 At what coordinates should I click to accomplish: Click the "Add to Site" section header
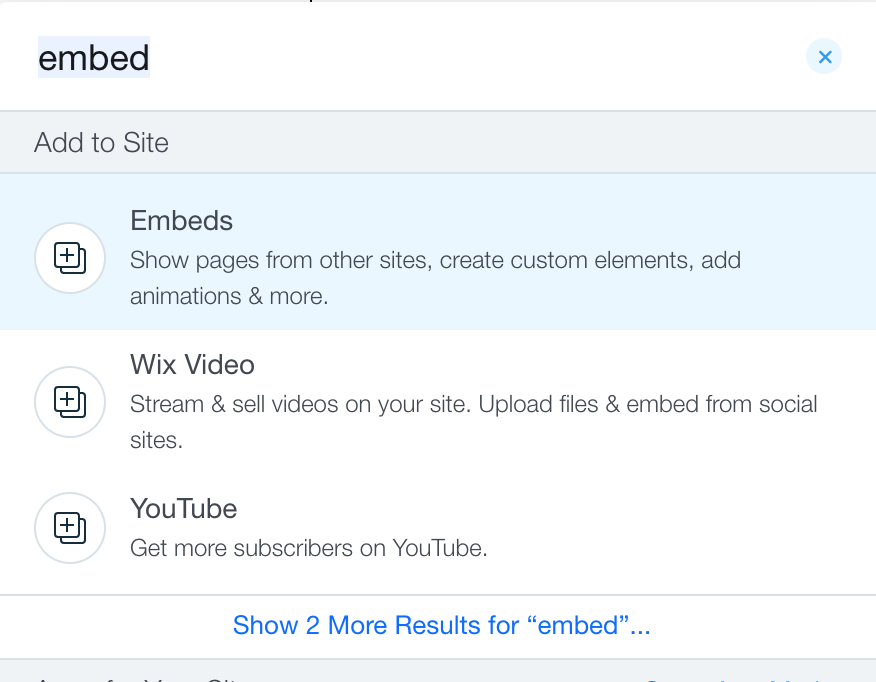pyautogui.click(x=101, y=143)
